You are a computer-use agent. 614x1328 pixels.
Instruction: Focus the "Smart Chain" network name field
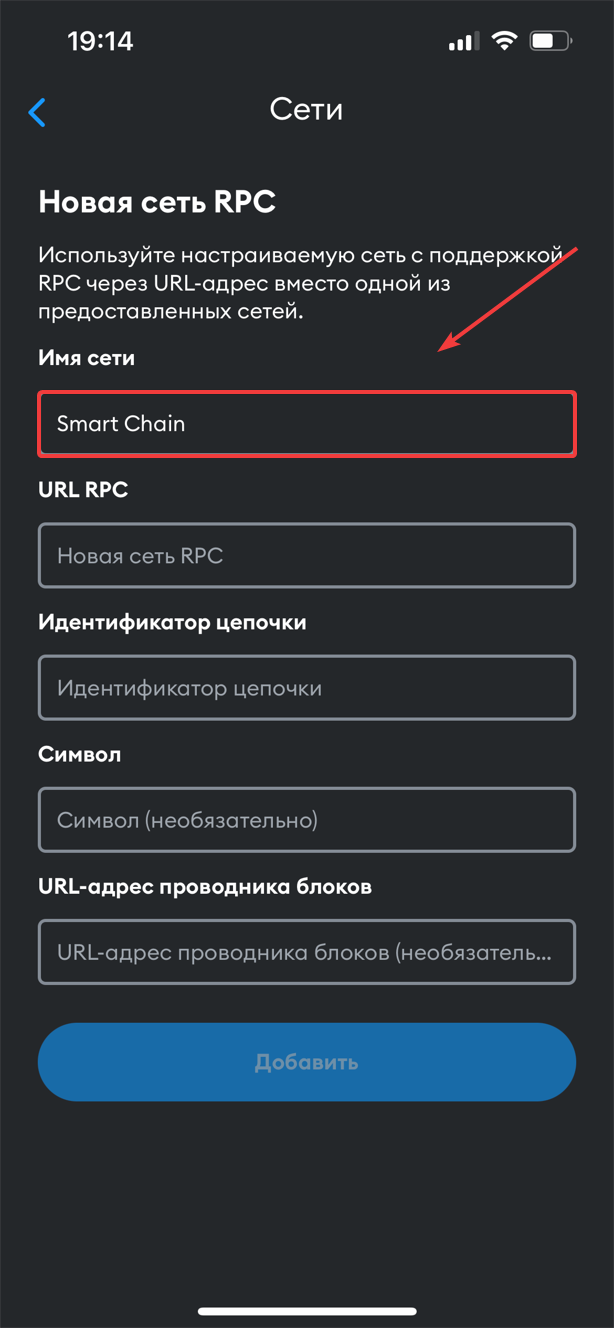pyautogui.click(x=306, y=424)
